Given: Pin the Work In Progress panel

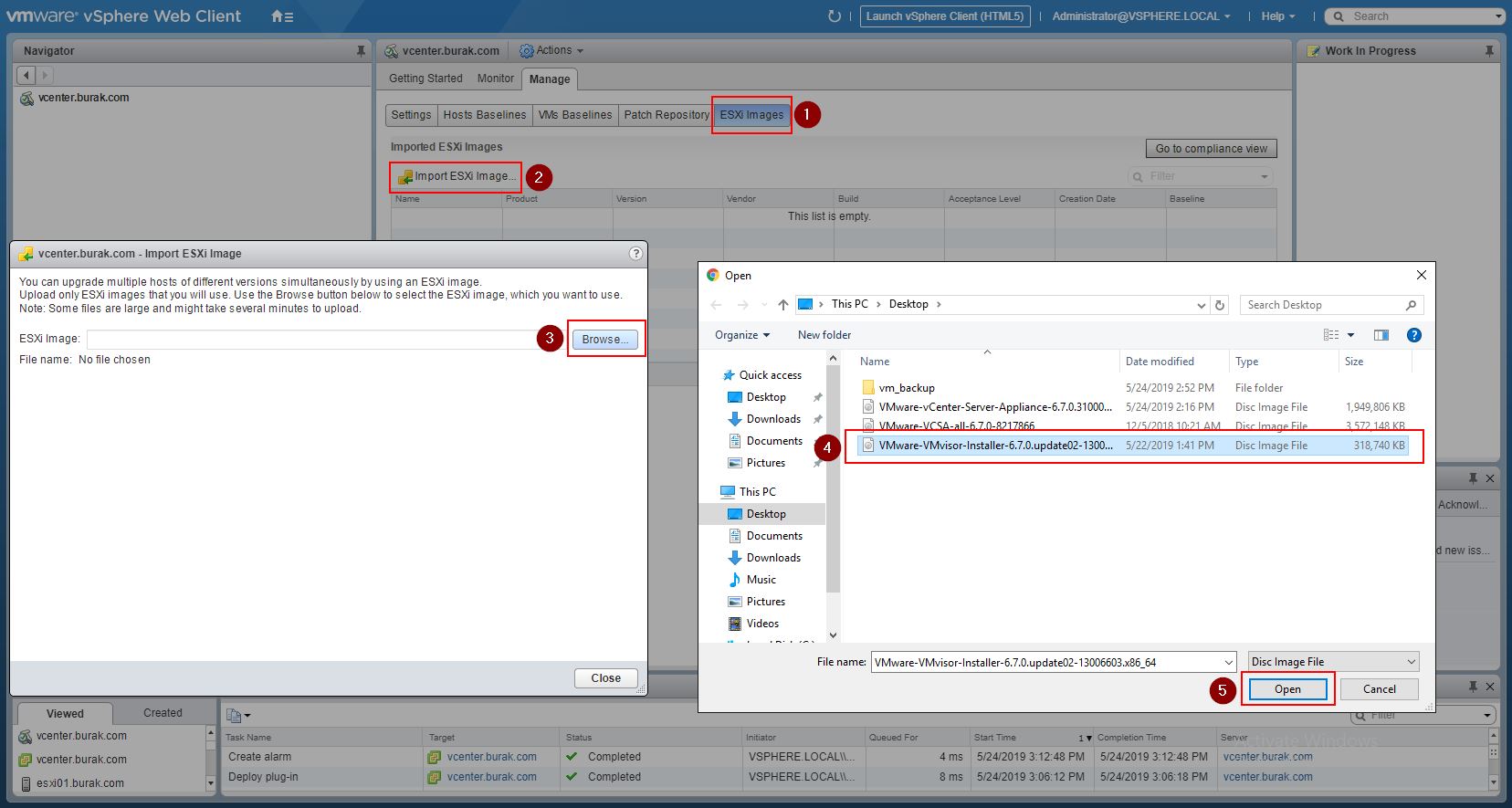Looking at the screenshot, I should [x=1490, y=51].
